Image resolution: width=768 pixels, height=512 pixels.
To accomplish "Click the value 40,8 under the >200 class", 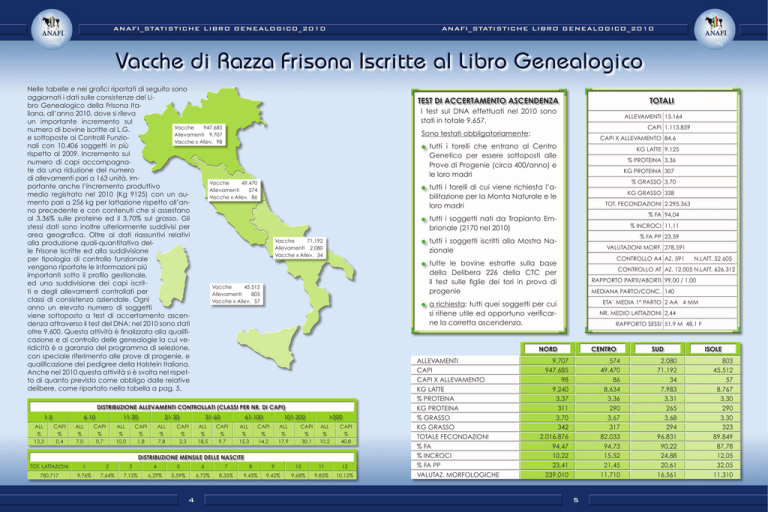I will [346, 441].
